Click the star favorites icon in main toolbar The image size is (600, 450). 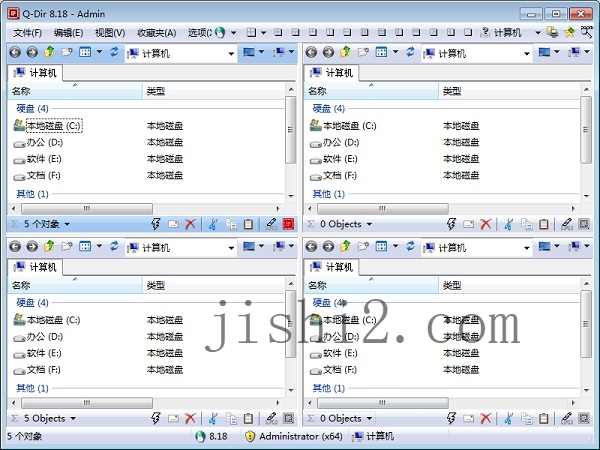coord(569,33)
